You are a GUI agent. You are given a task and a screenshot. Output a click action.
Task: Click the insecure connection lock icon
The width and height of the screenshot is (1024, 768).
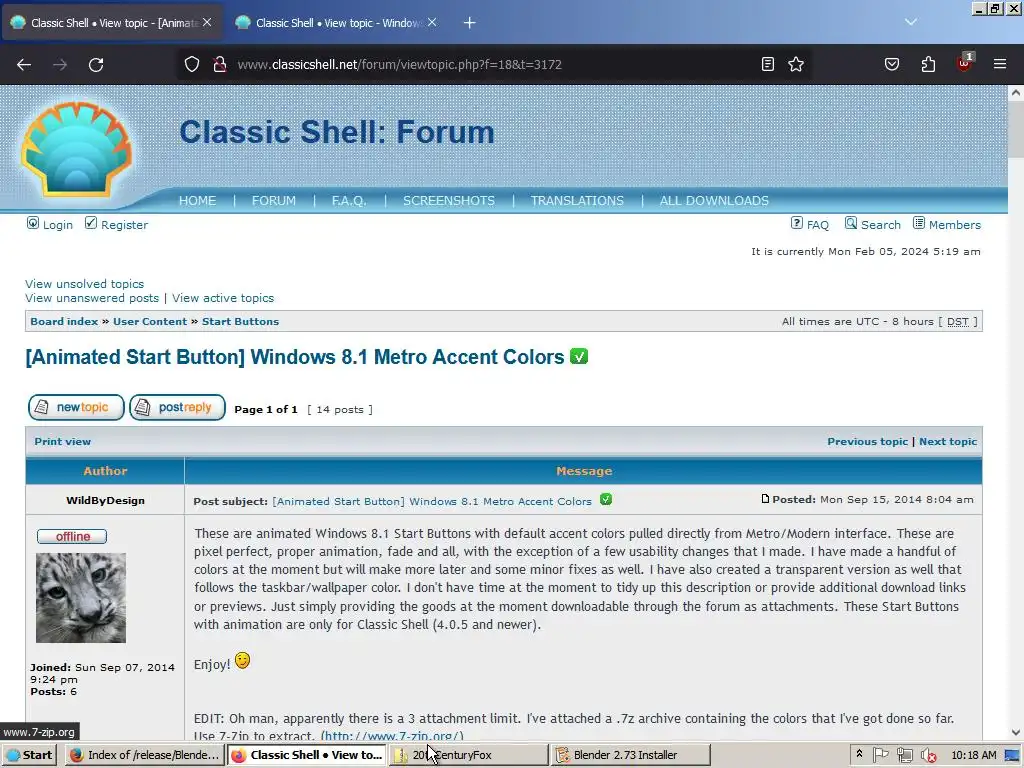point(220,64)
